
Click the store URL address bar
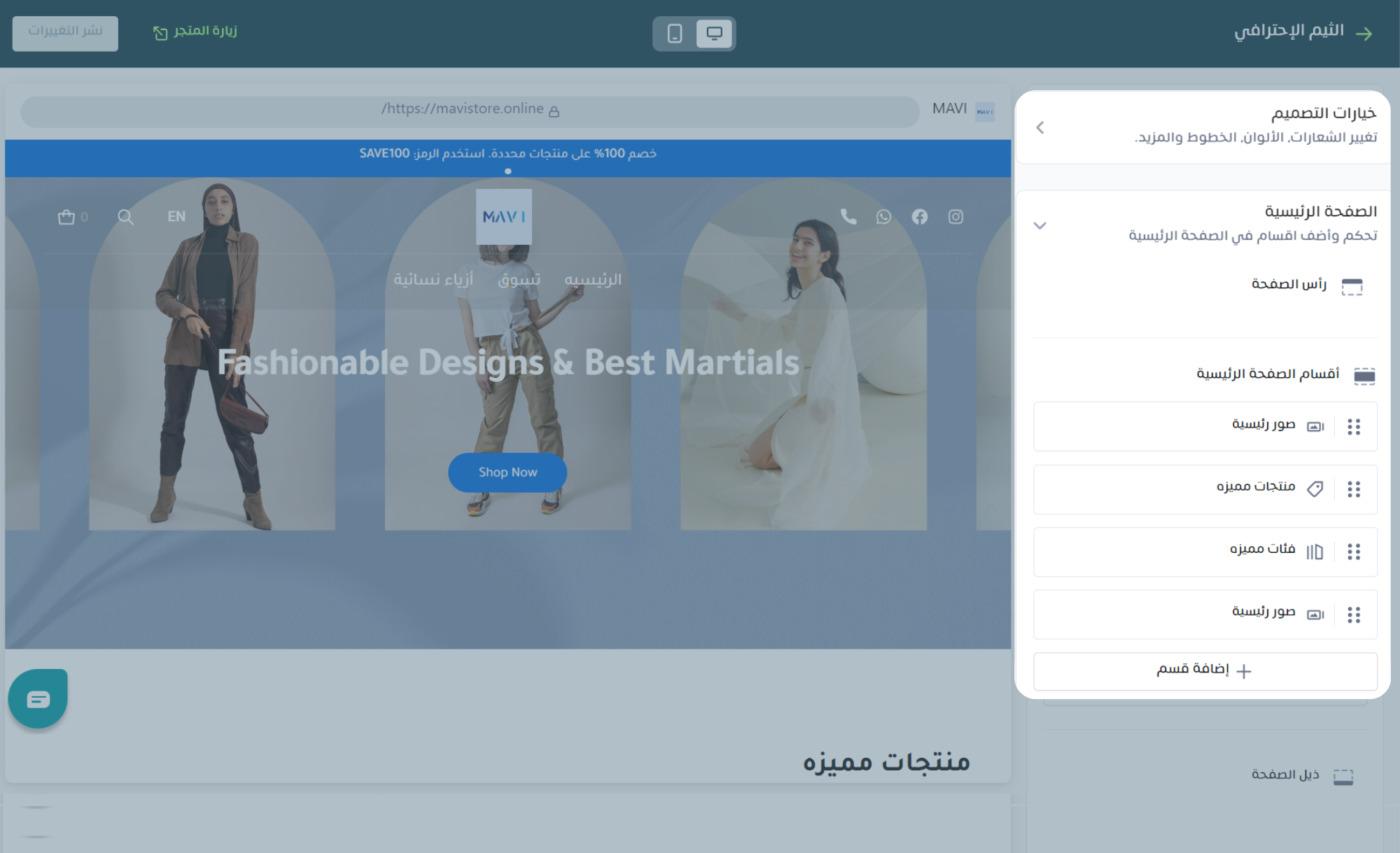[x=470, y=111]
